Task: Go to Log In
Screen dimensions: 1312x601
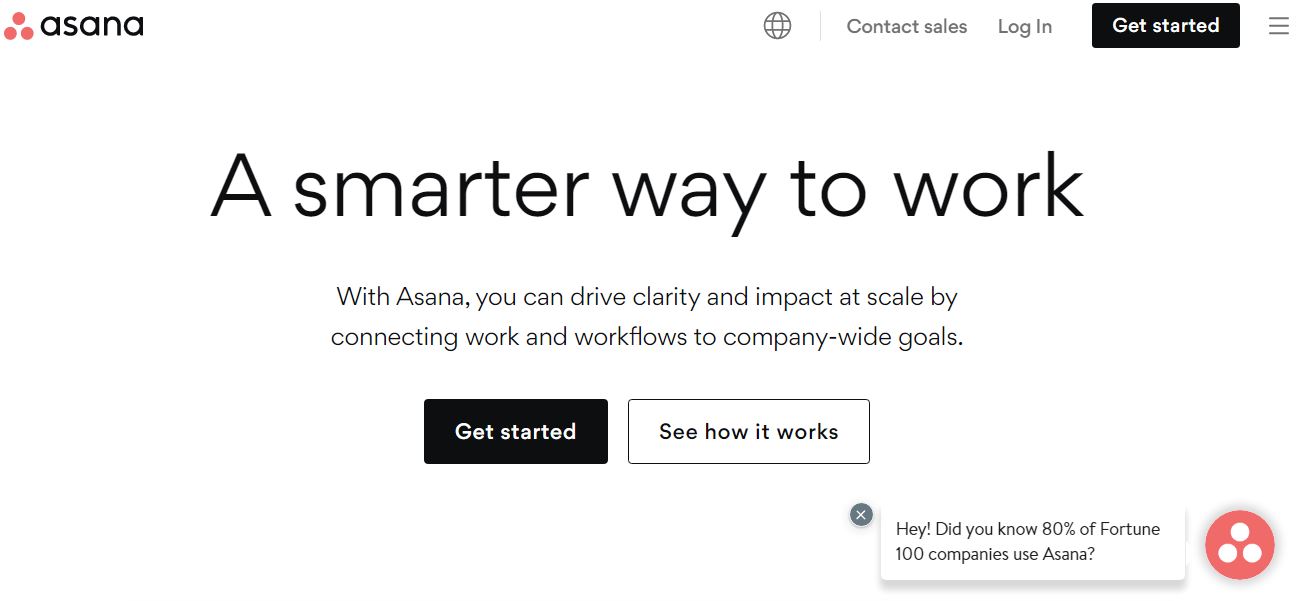Action: coord(1024,27)
